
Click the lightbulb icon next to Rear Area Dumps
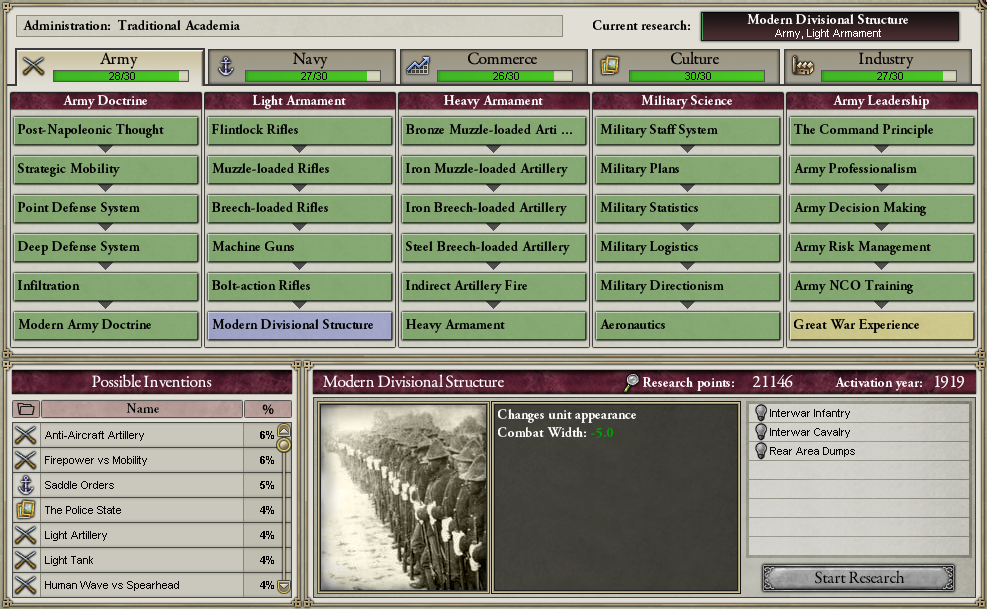760,451
